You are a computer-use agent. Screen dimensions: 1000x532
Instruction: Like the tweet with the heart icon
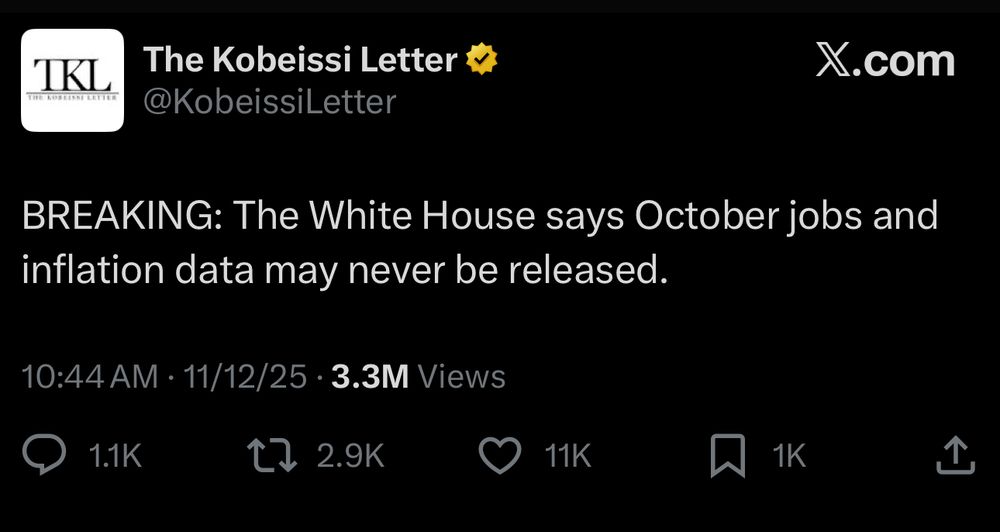click(x=502, y=455)
